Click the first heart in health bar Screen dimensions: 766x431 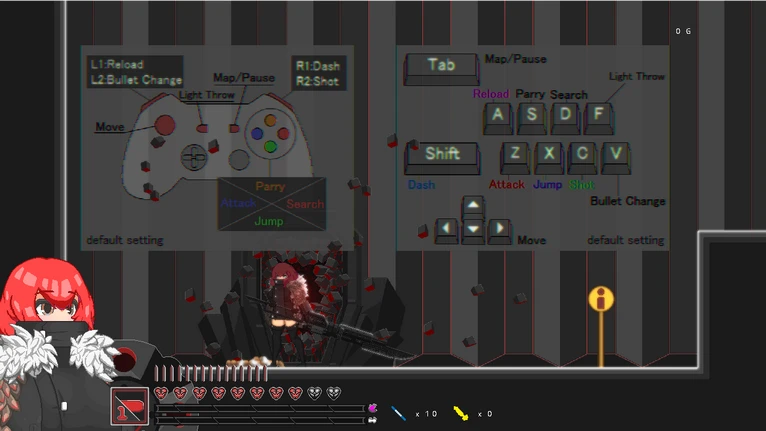coord(161,393)
